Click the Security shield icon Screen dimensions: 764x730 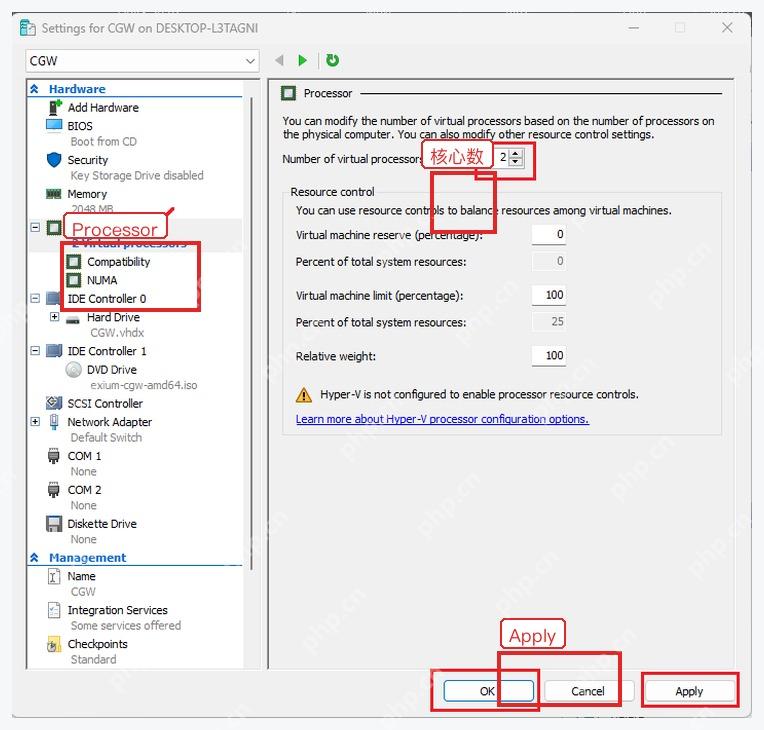[x=54, y=159]
